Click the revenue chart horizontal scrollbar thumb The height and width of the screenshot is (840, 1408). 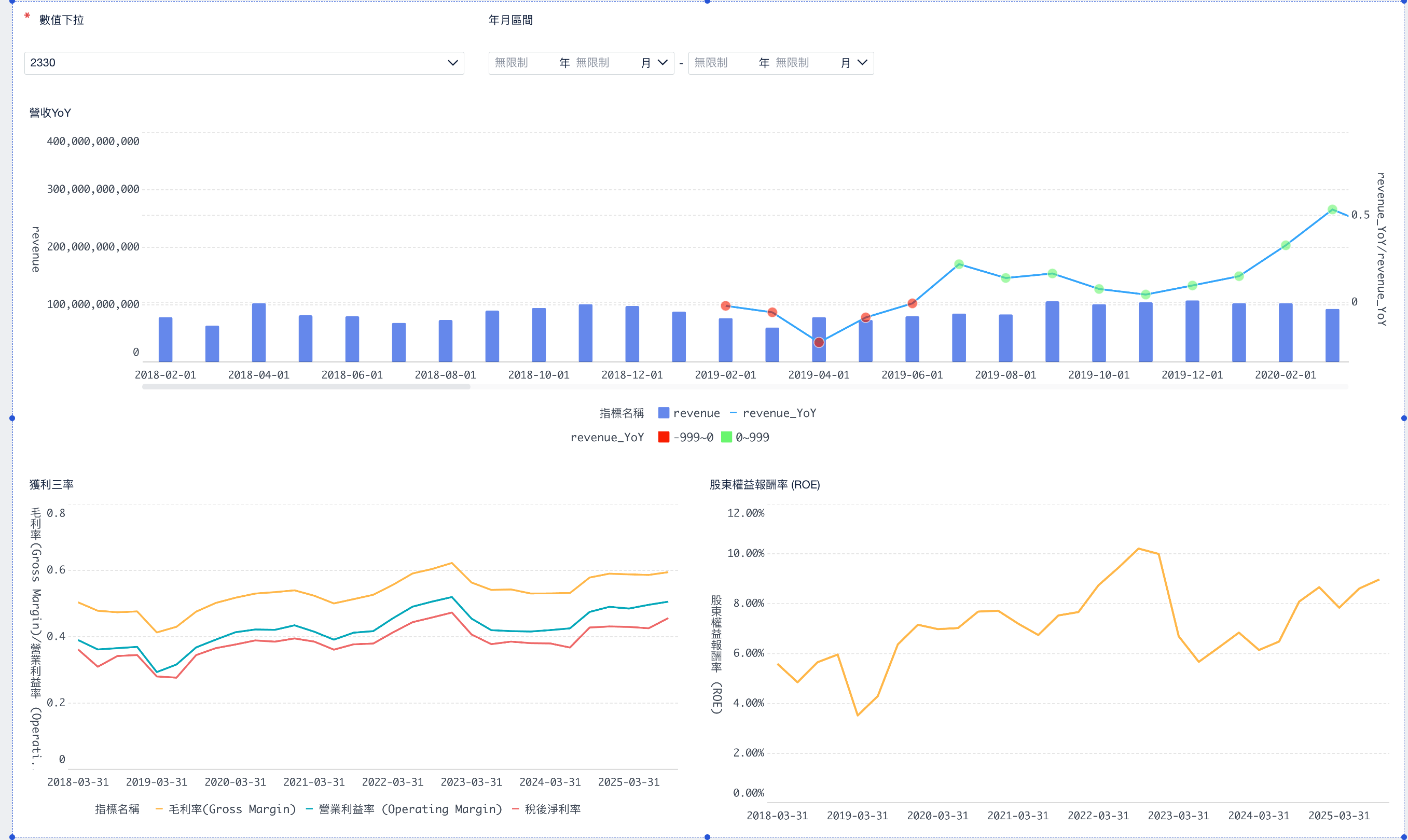(x=306, y=387)
